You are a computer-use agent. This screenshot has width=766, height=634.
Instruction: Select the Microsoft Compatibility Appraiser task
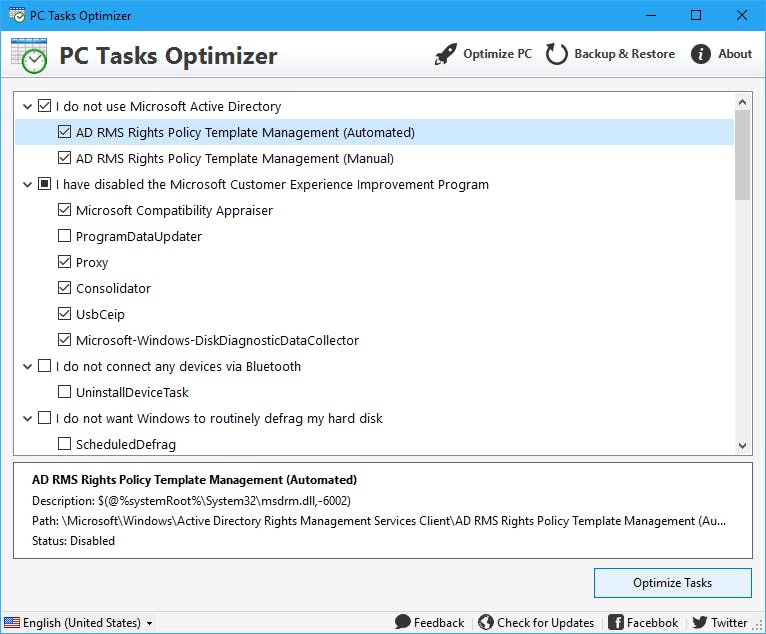(174, 211)
